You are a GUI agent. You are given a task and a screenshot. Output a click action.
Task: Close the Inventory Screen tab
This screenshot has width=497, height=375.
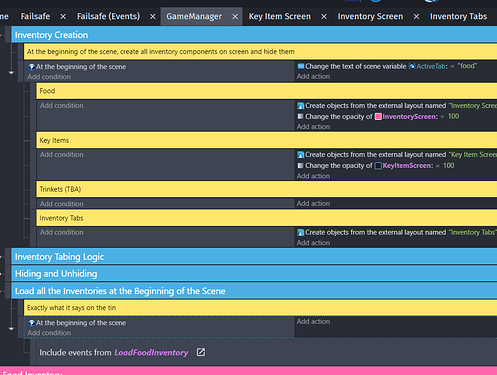pos(416,16)
